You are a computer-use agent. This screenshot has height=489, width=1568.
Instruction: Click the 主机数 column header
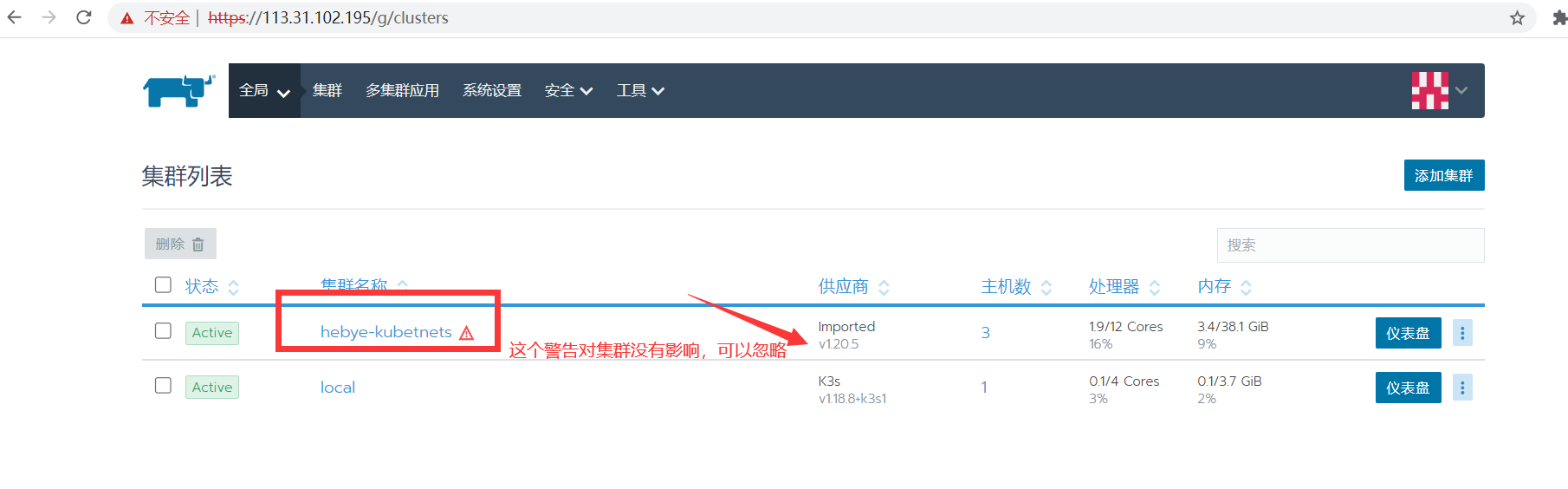click(x=1006, y=287)
